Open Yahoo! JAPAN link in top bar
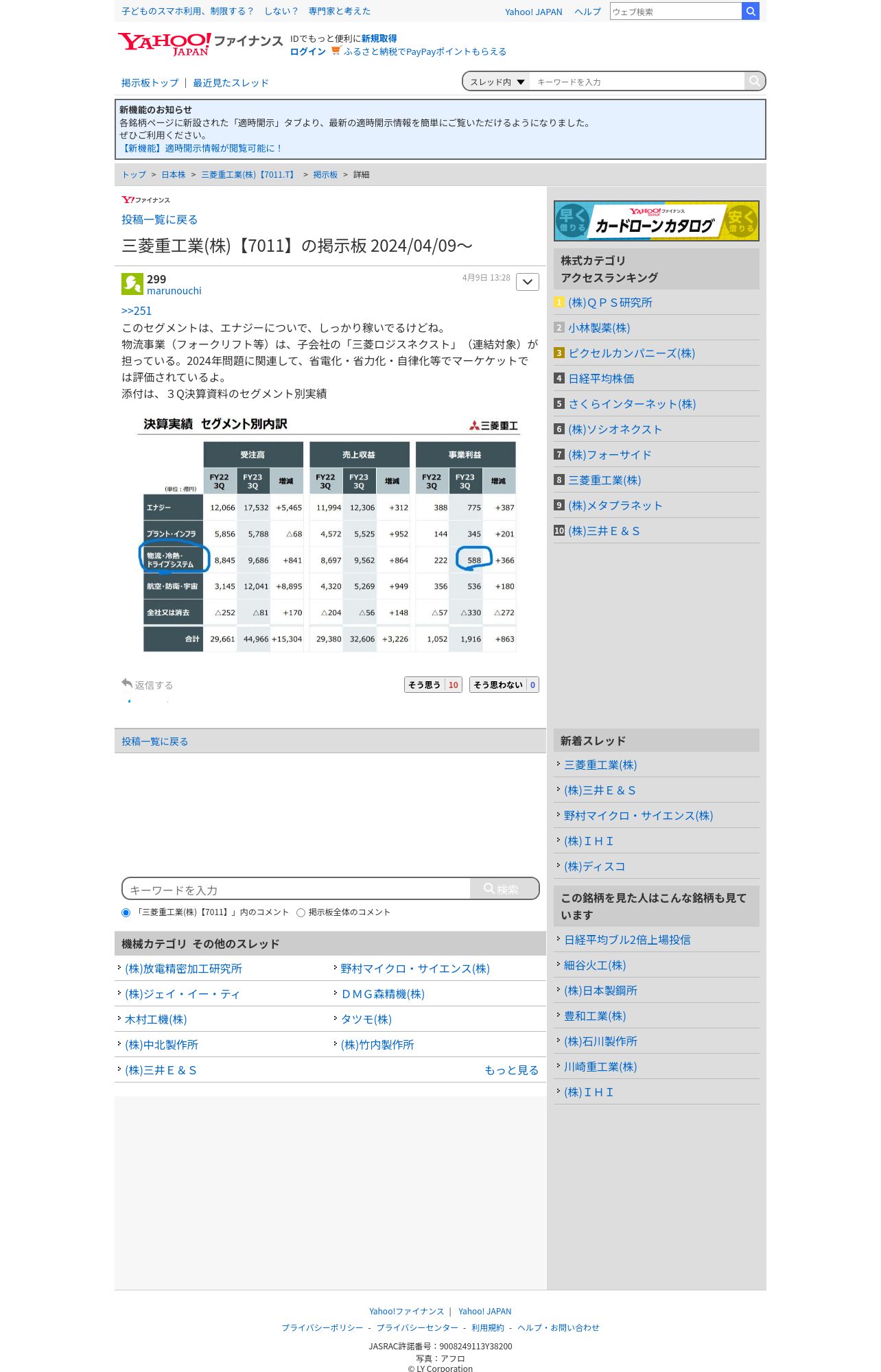This screenshot has width=881, height=1372. click(x=534, y=12)
